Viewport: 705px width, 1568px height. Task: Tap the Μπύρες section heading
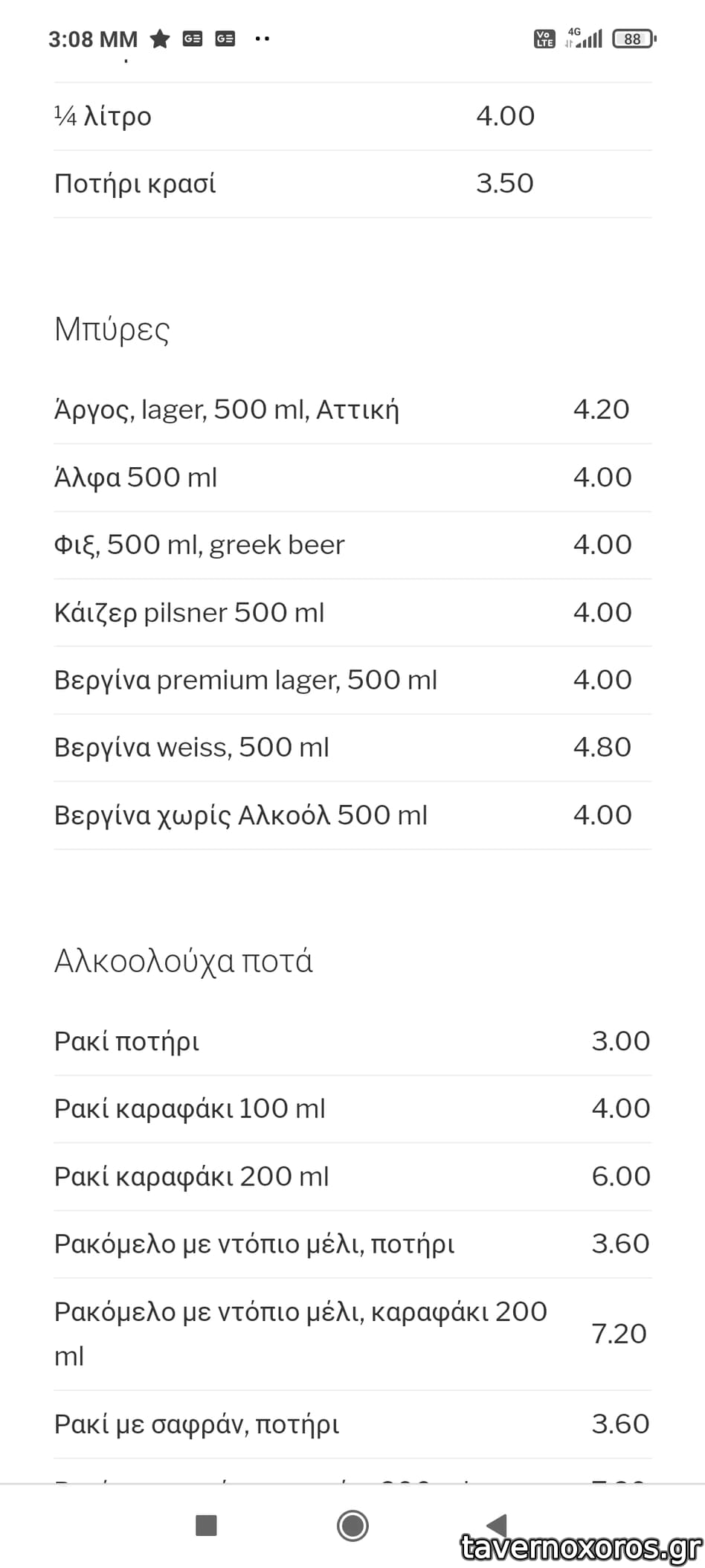click(x=112, y=330)
